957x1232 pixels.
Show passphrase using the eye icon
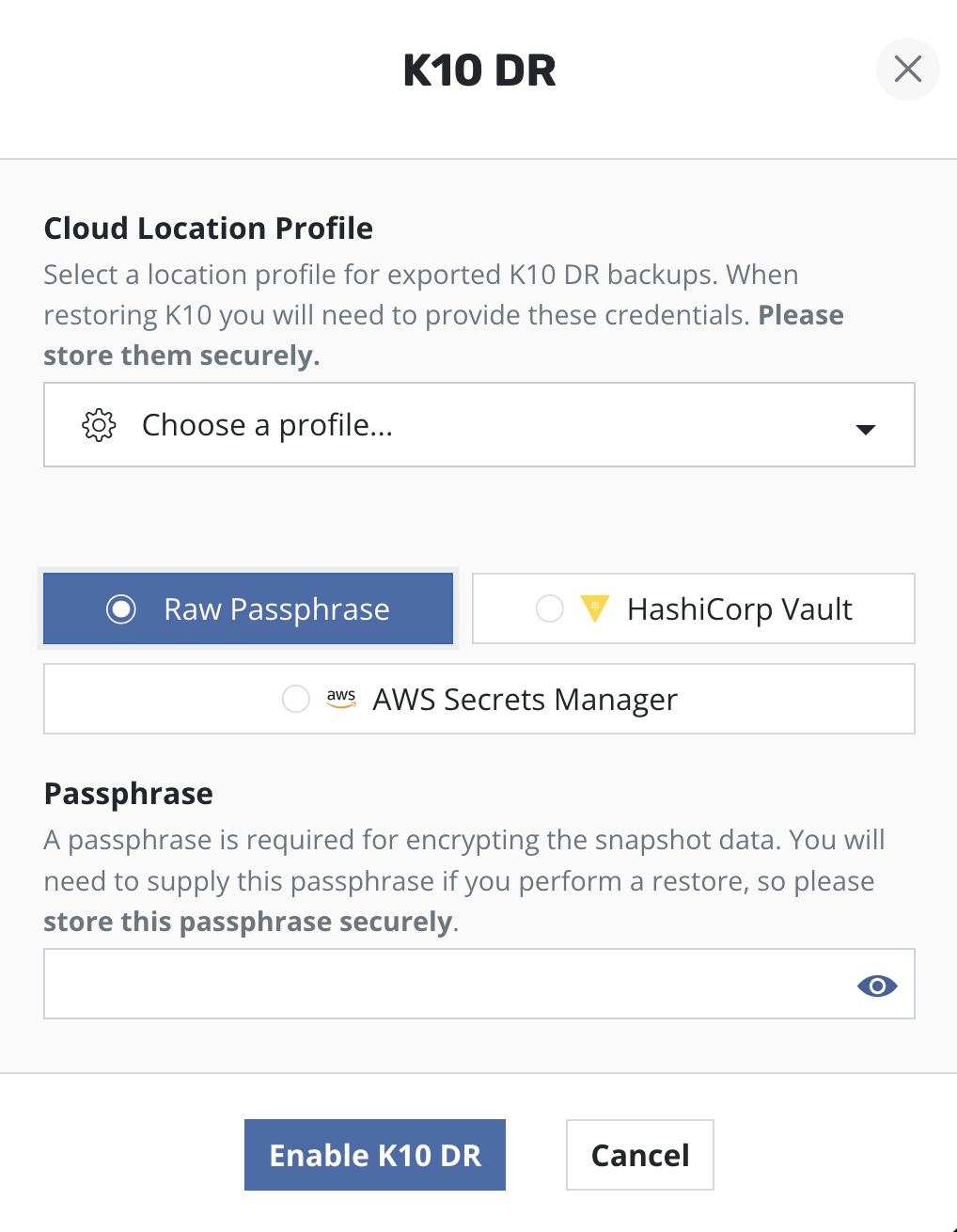click(x=877, y=985)
